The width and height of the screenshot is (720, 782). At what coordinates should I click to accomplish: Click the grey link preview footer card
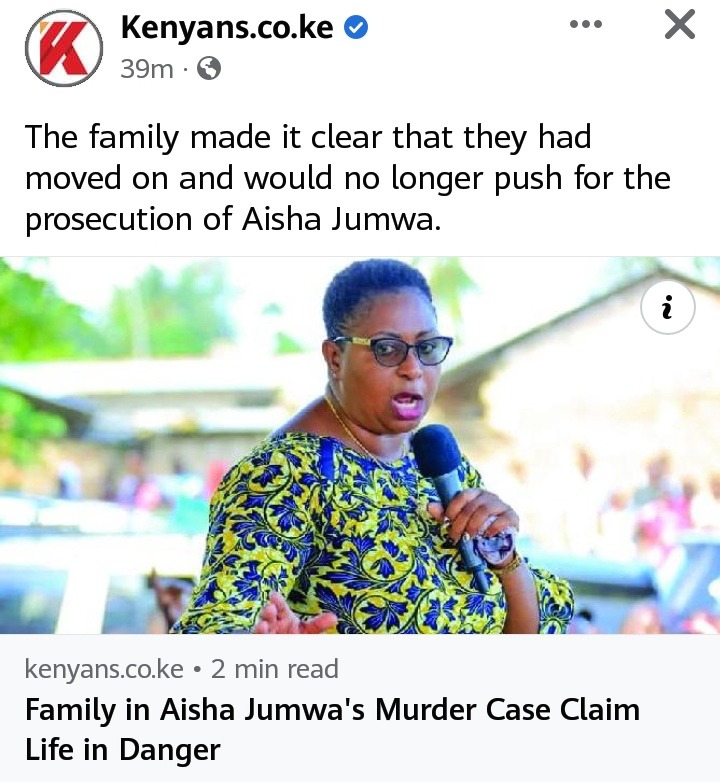point(360,708)
